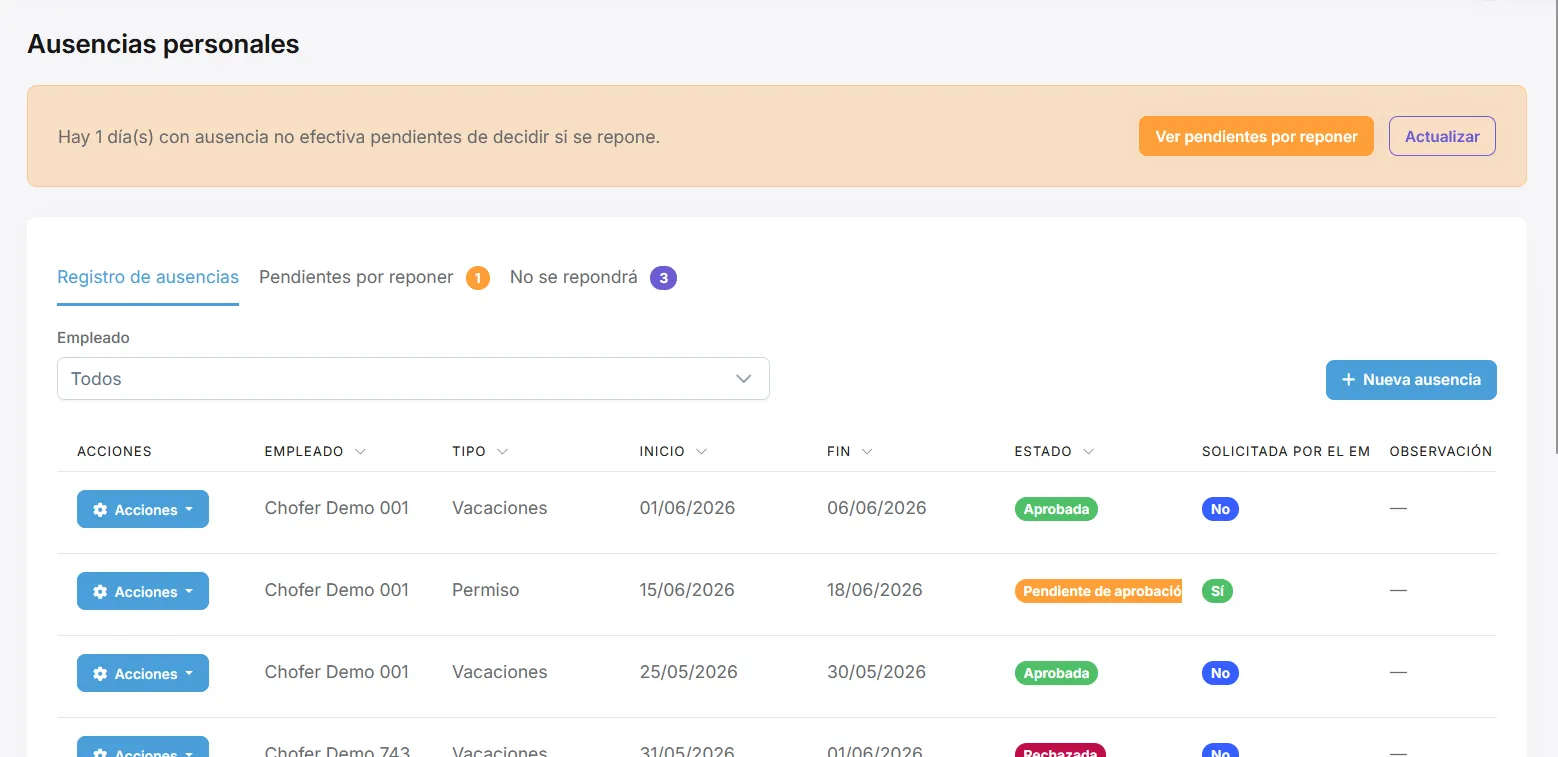The image size is (1558, 757).
Task: Click 'Ver pendientes por reponer' button
Action: [1256, 136]
